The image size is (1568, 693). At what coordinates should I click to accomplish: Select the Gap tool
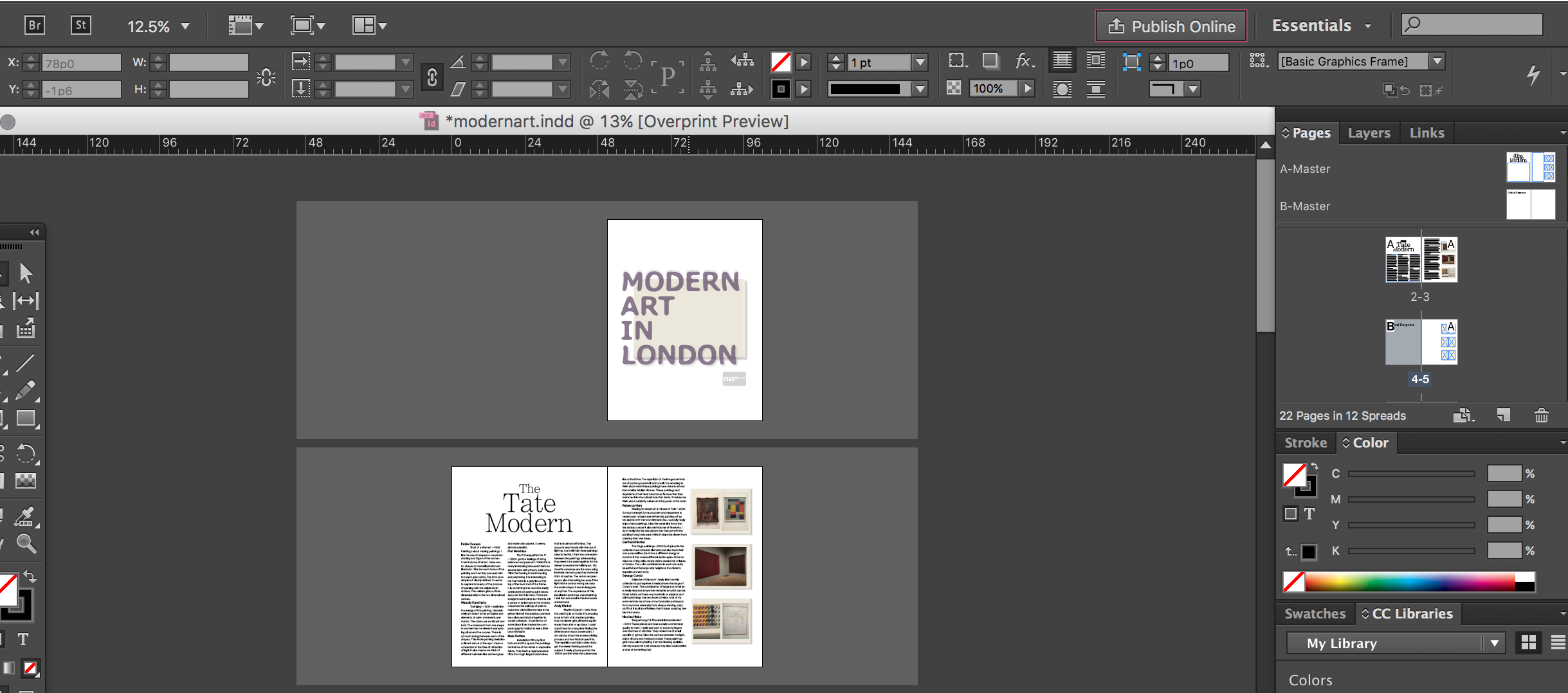(26, 301)
